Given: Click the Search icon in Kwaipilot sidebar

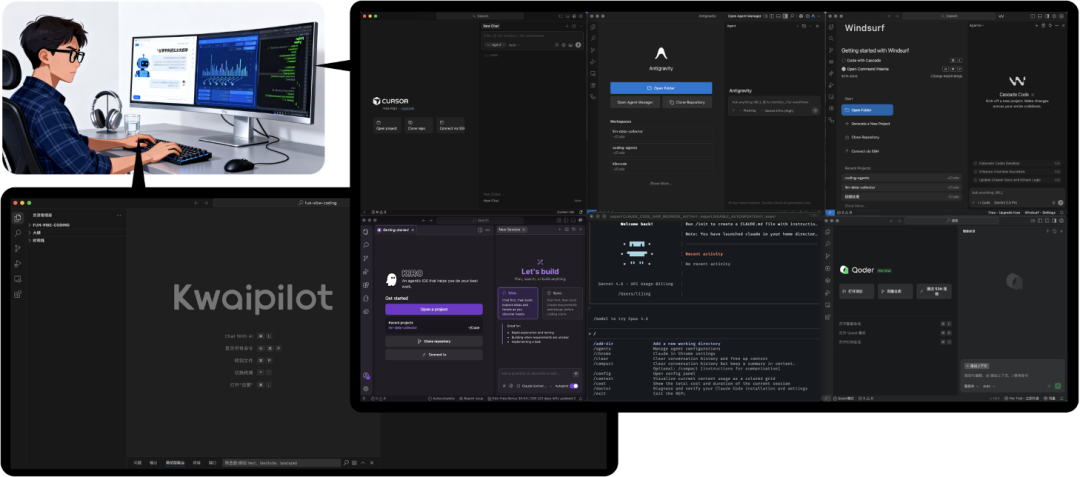Looking at the screenshot, I should click(x=18, y=232).
